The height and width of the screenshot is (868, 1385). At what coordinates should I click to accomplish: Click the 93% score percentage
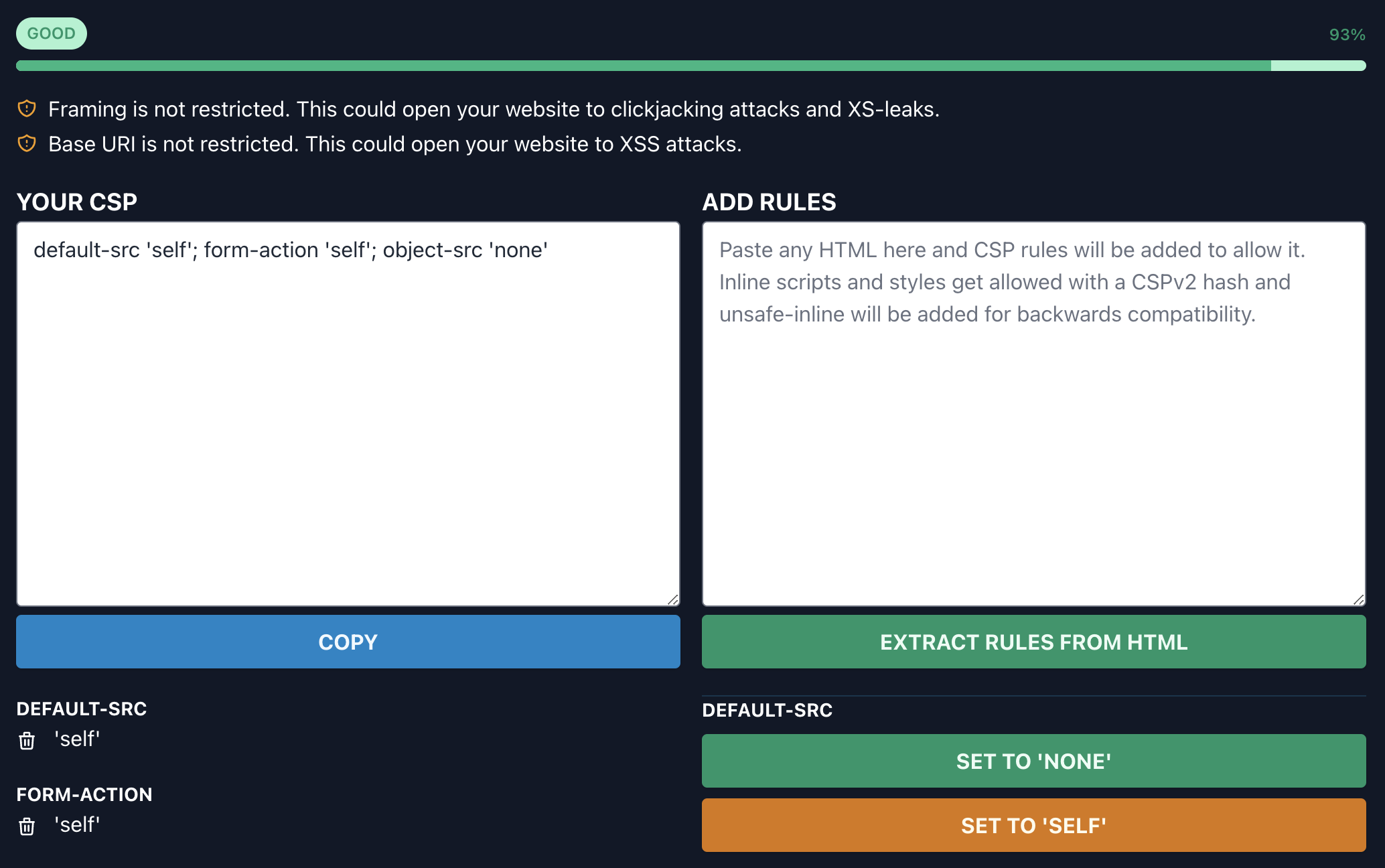pyautogui.click(x=1347, y=33)
